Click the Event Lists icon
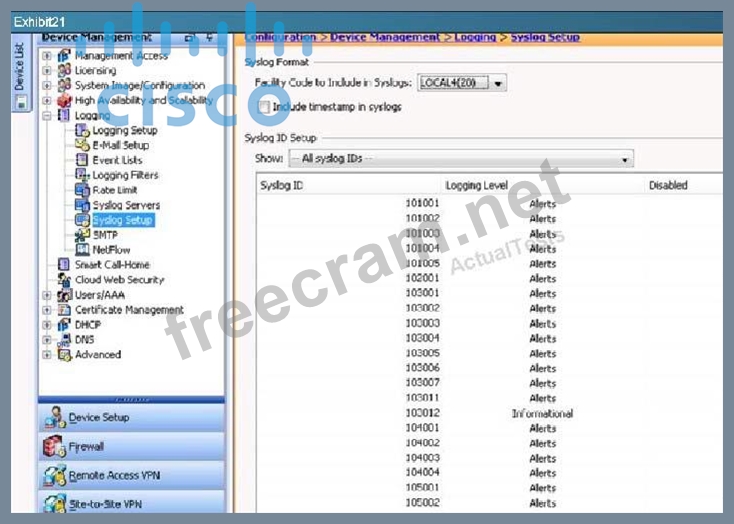734x524 pixels. [x=83, y=160]
